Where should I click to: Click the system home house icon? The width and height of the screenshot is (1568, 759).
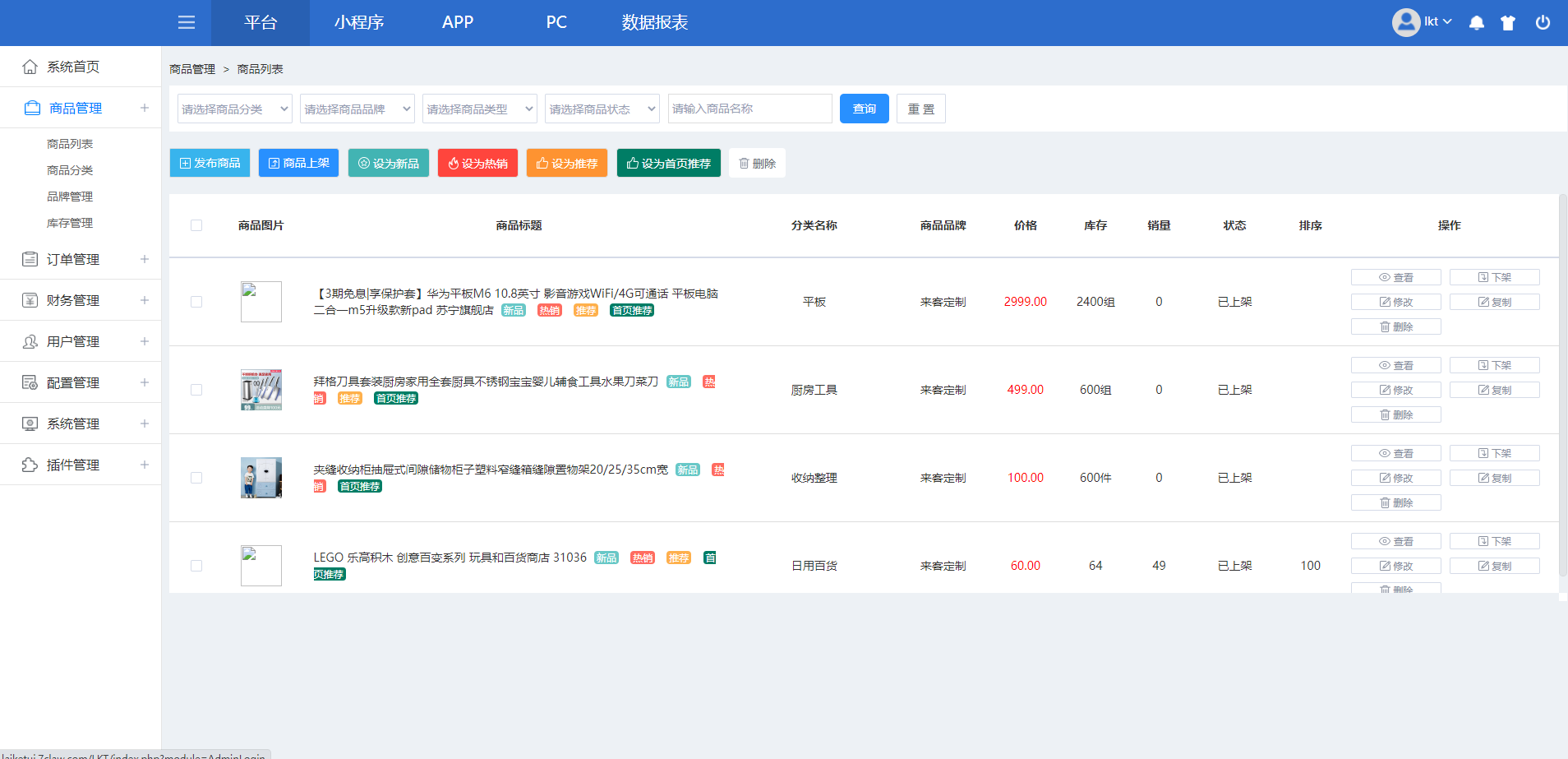tap(30, 67)
